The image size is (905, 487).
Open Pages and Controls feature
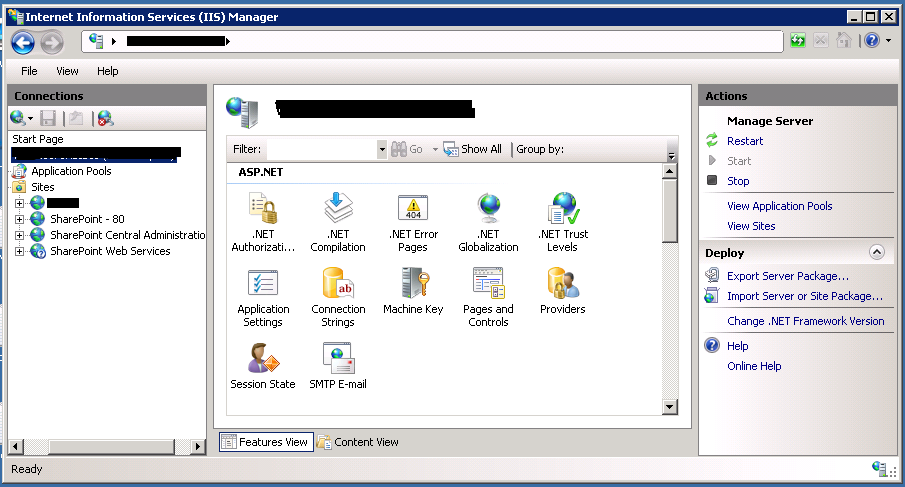[488, 298]
